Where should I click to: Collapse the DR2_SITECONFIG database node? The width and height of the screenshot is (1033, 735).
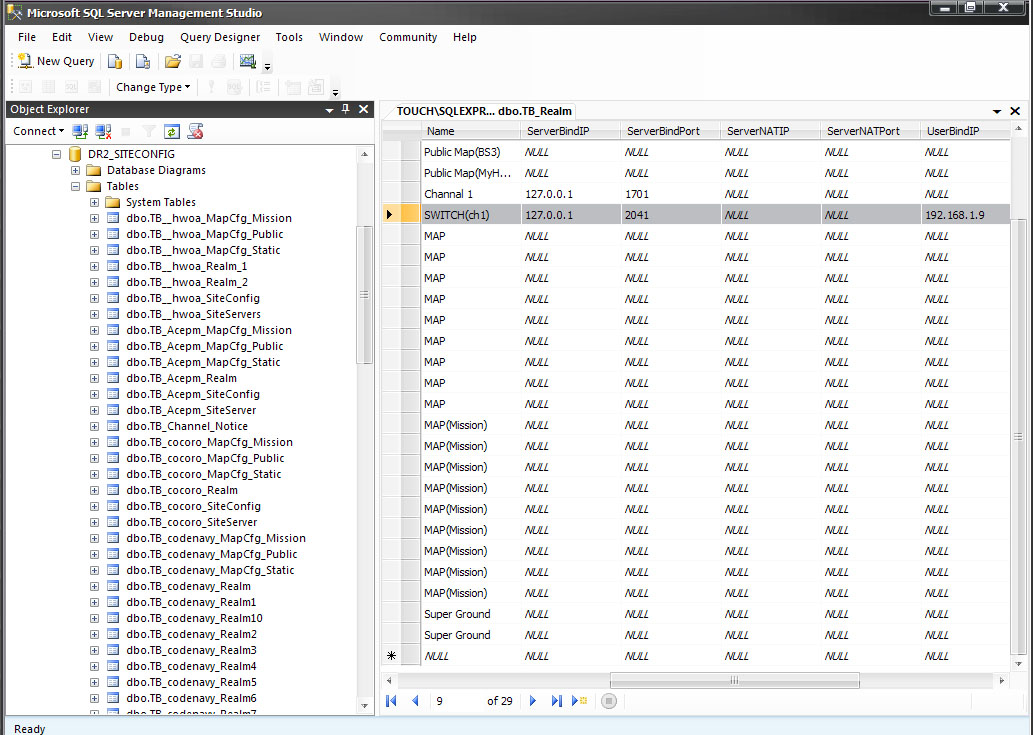pos(57,154)
